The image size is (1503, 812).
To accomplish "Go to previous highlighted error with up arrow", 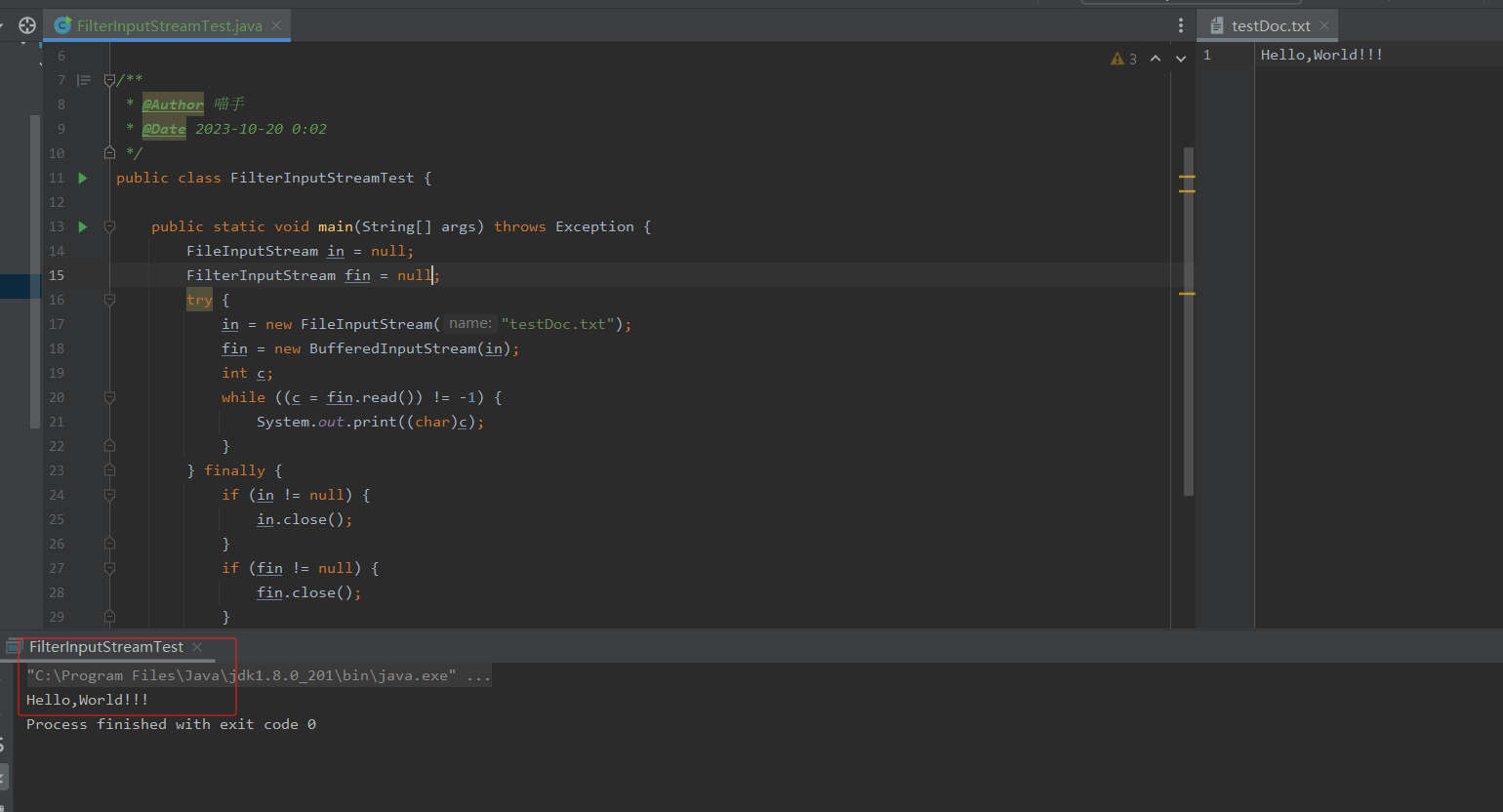I will pos(1156,59).
